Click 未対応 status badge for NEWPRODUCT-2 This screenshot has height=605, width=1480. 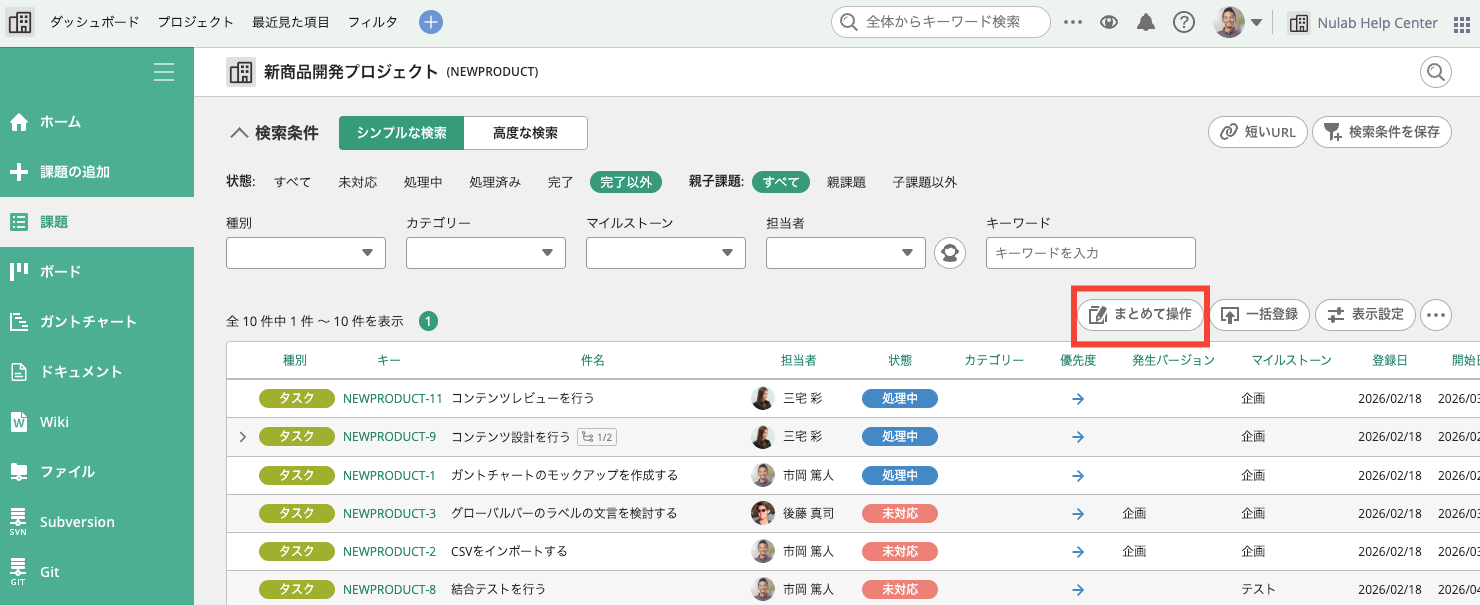click(899, 551)
